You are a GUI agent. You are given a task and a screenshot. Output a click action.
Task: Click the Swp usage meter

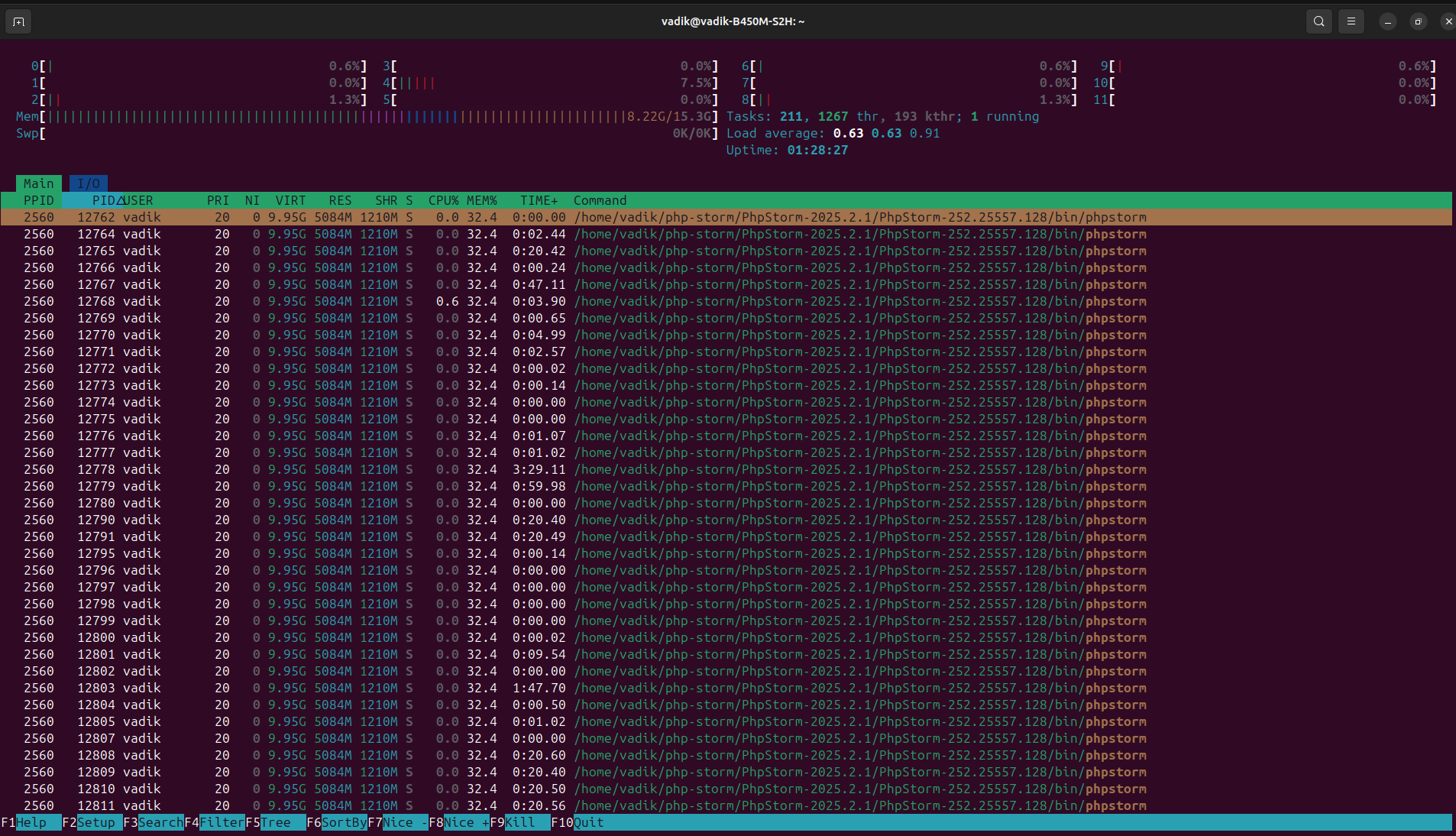[x=367, y=133]
